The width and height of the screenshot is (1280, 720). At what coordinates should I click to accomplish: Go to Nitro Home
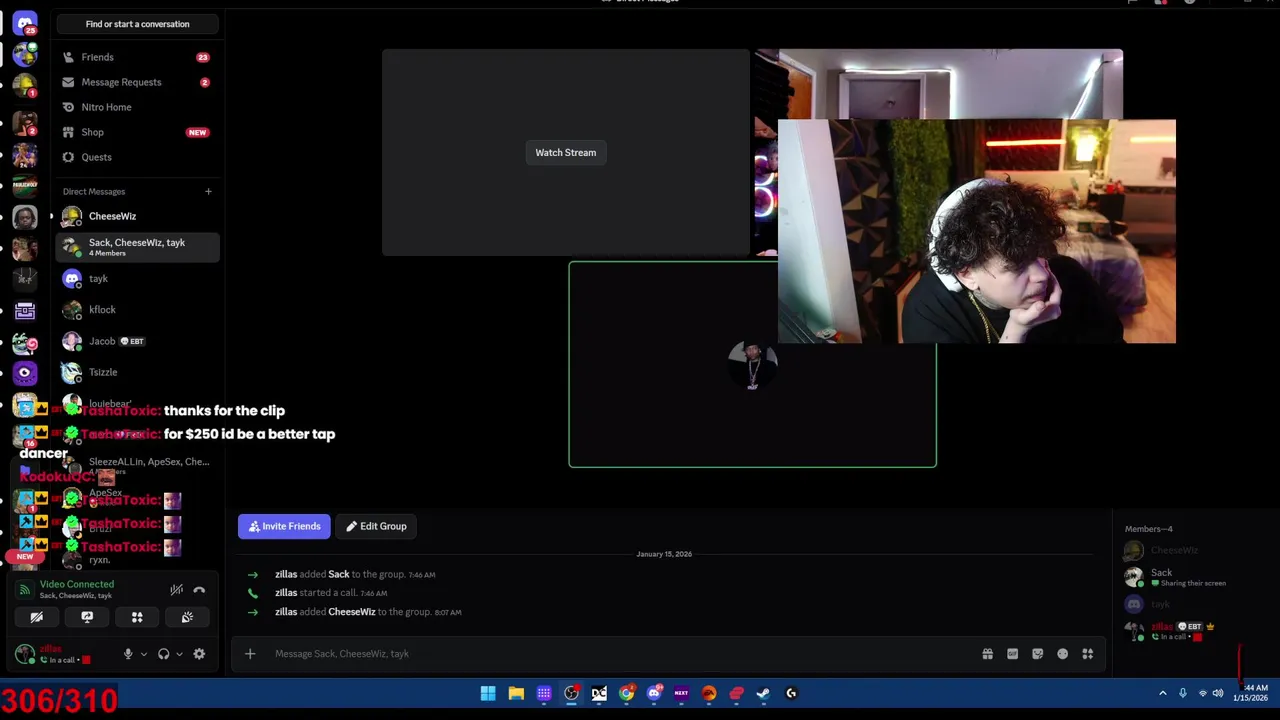[x=137, y=107]
